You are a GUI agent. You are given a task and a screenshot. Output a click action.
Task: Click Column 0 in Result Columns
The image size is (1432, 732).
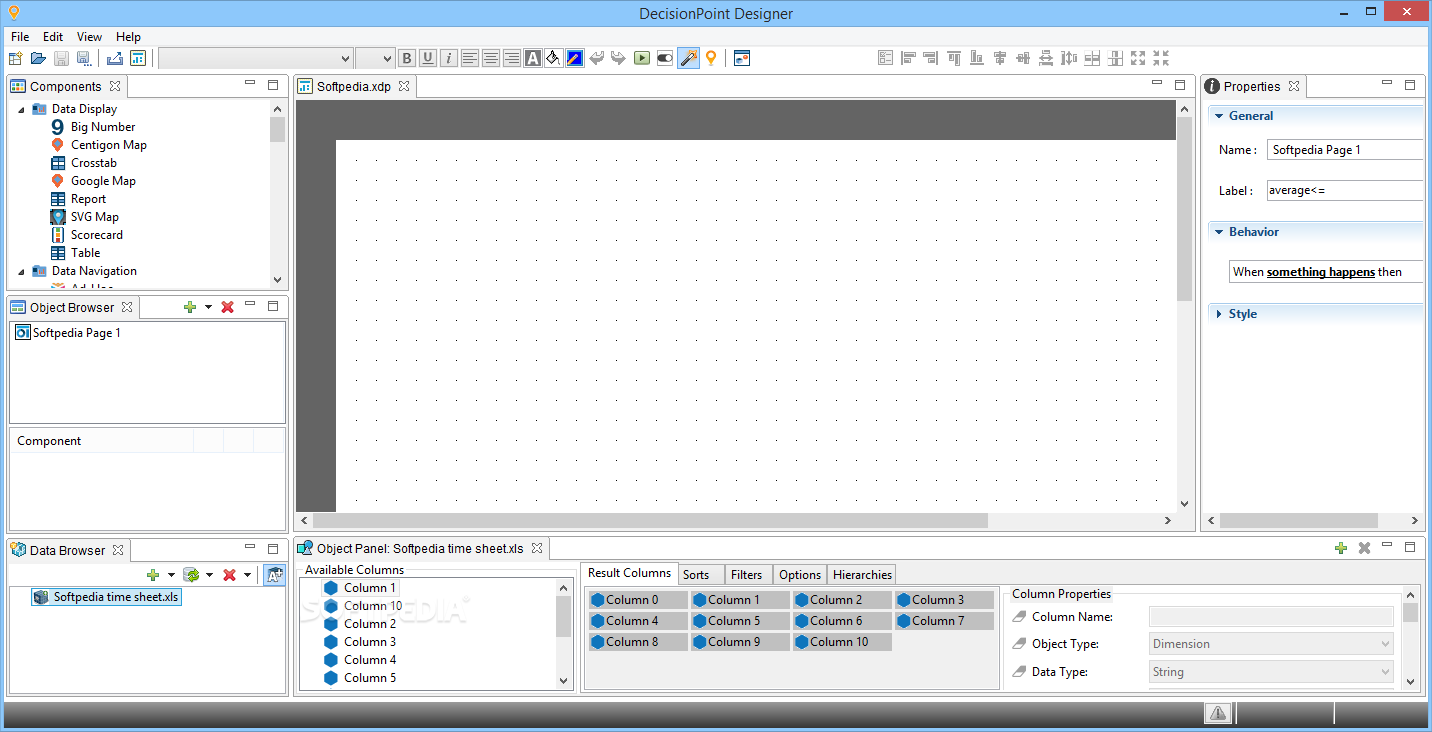(638, 600)
